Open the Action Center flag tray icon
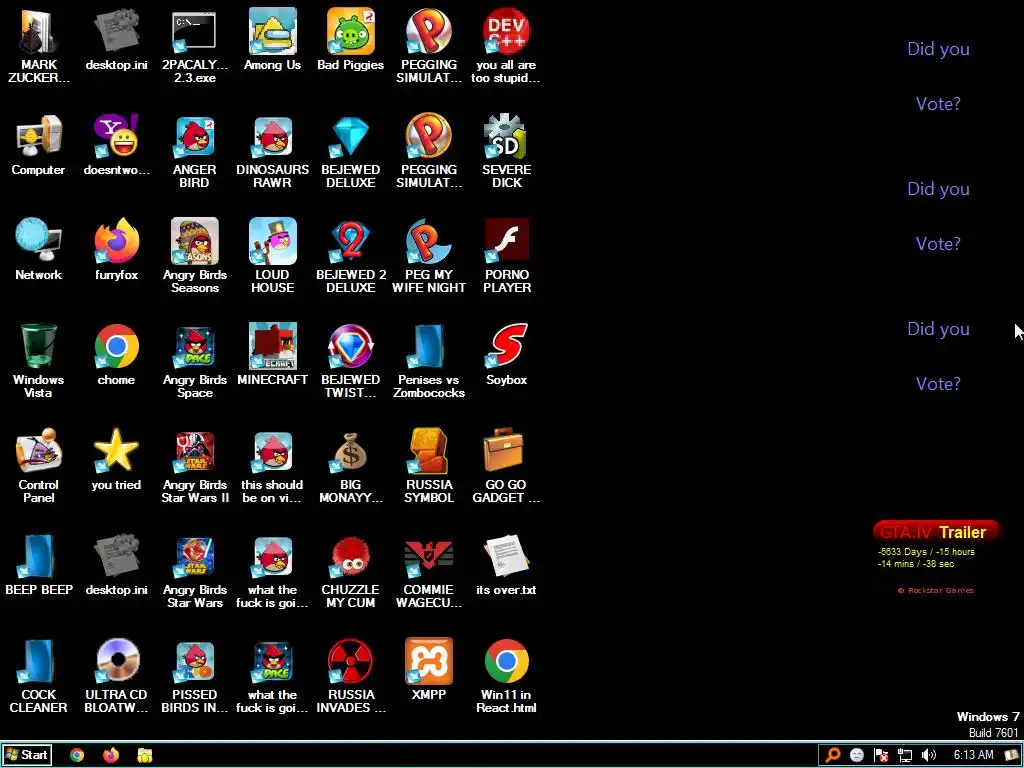1024x768 pixels. [880, 756]
